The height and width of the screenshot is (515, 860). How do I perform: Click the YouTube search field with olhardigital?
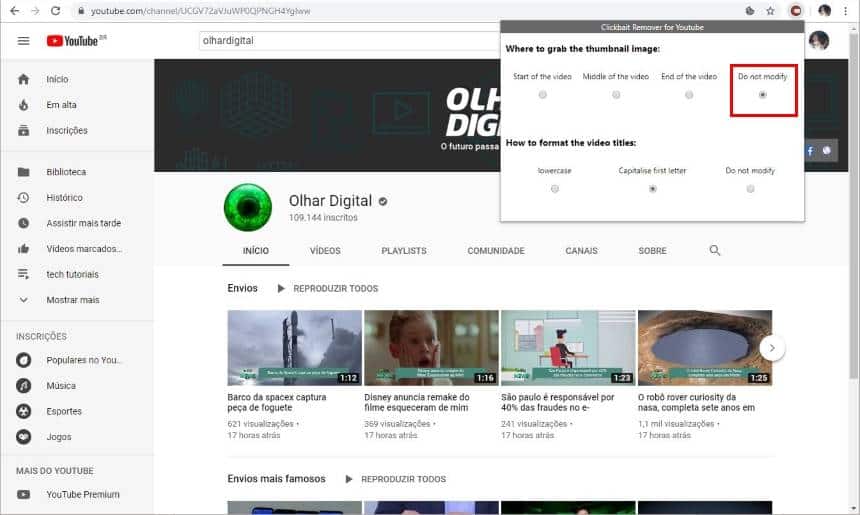[349, 41]
